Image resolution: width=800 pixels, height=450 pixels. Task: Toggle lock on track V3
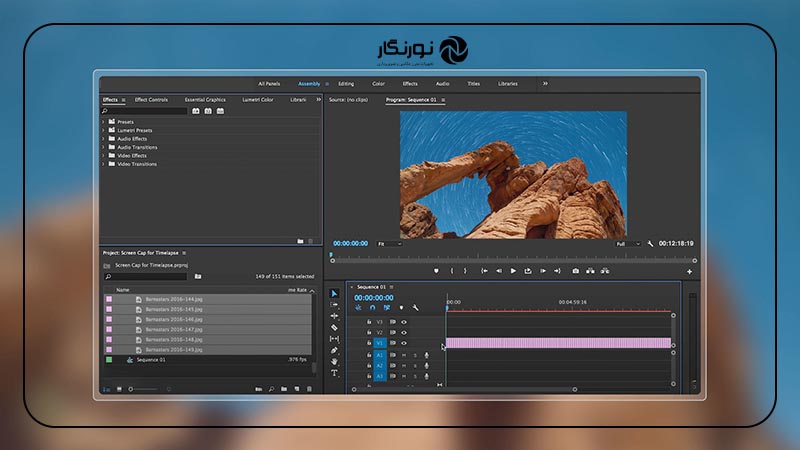click(x=369, y=322)
